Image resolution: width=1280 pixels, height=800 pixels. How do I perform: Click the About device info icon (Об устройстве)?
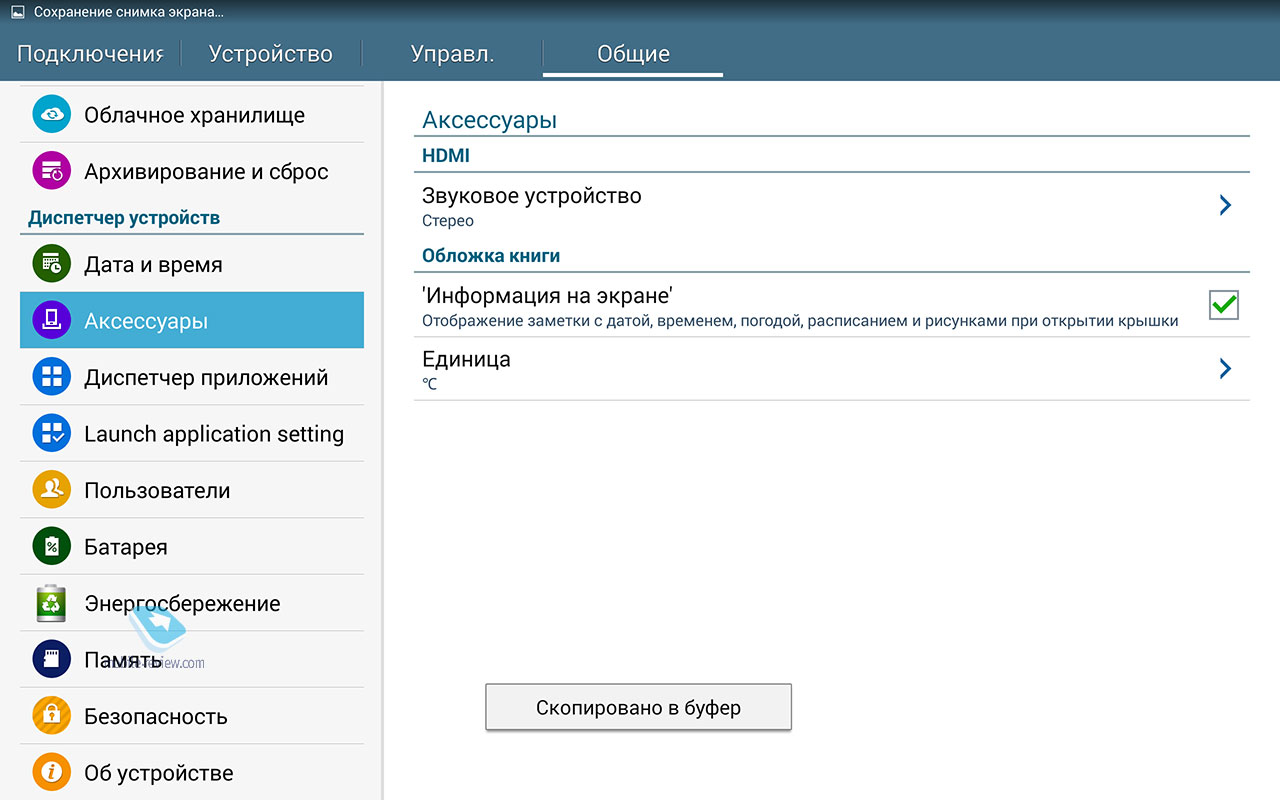51,773
